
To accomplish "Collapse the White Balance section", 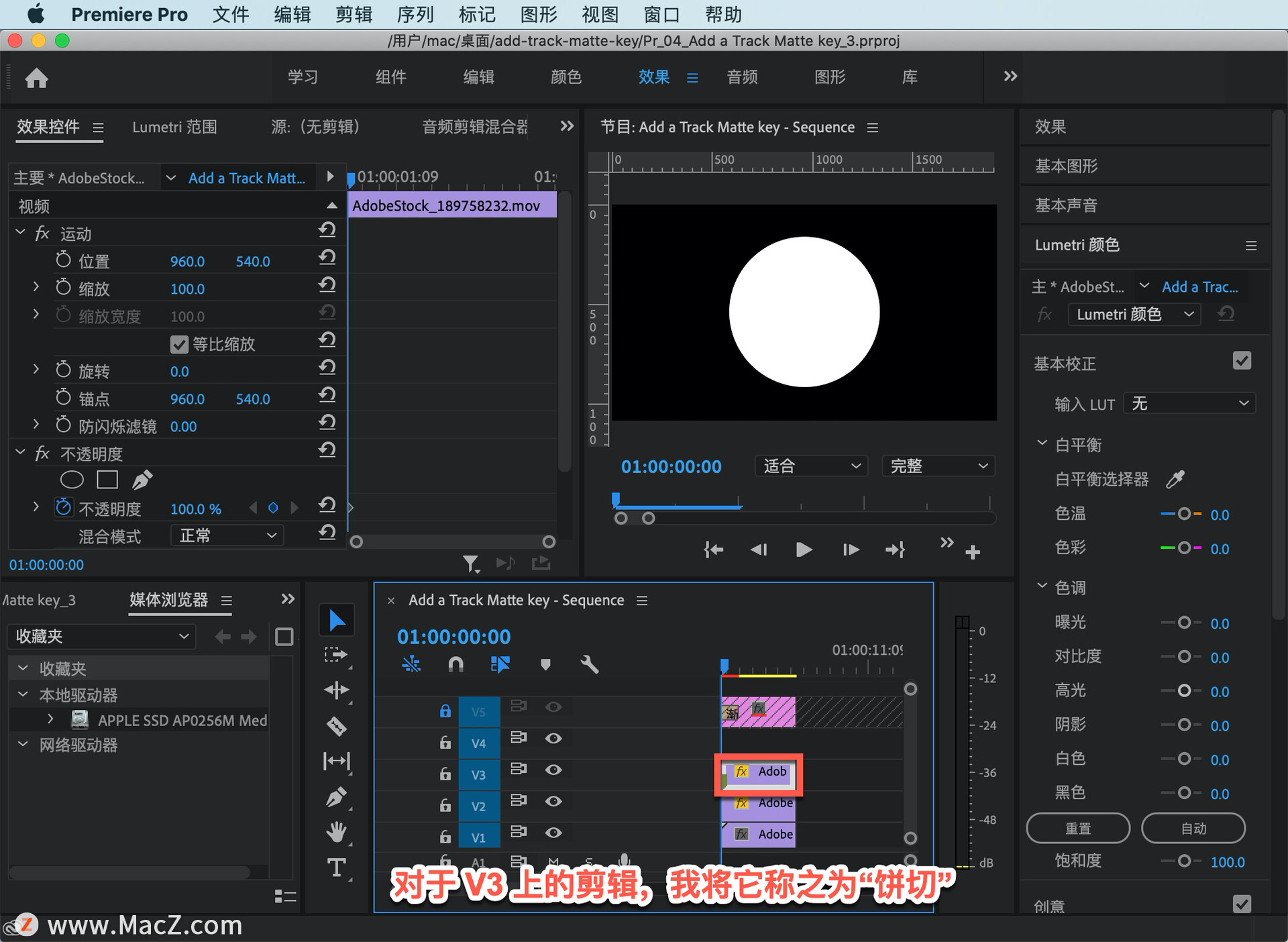I will (x=1041, y=443).
